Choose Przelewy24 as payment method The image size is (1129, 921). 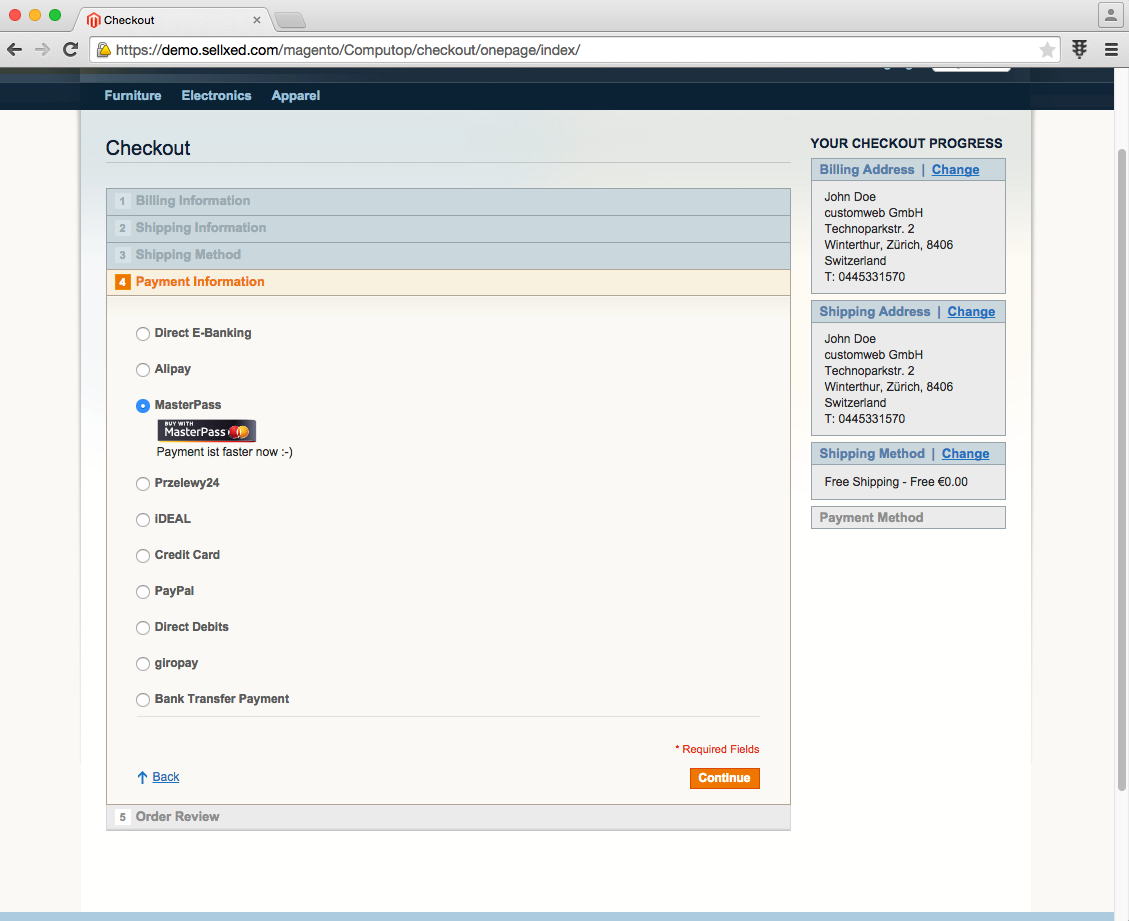click(143, 483)
